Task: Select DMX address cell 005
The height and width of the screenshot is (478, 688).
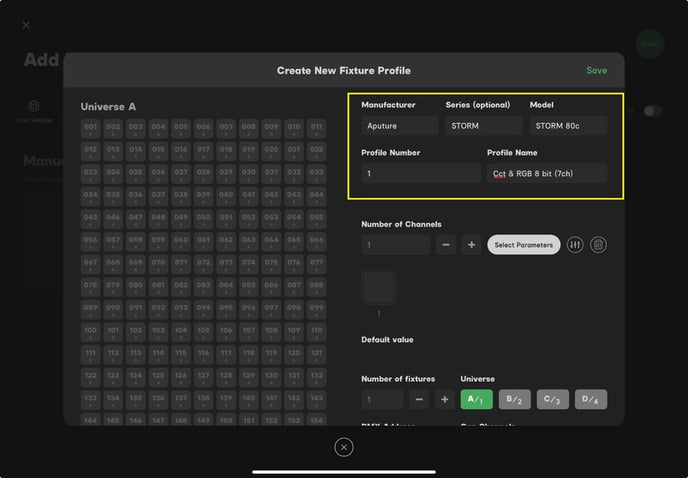Action: coord(181,129)
